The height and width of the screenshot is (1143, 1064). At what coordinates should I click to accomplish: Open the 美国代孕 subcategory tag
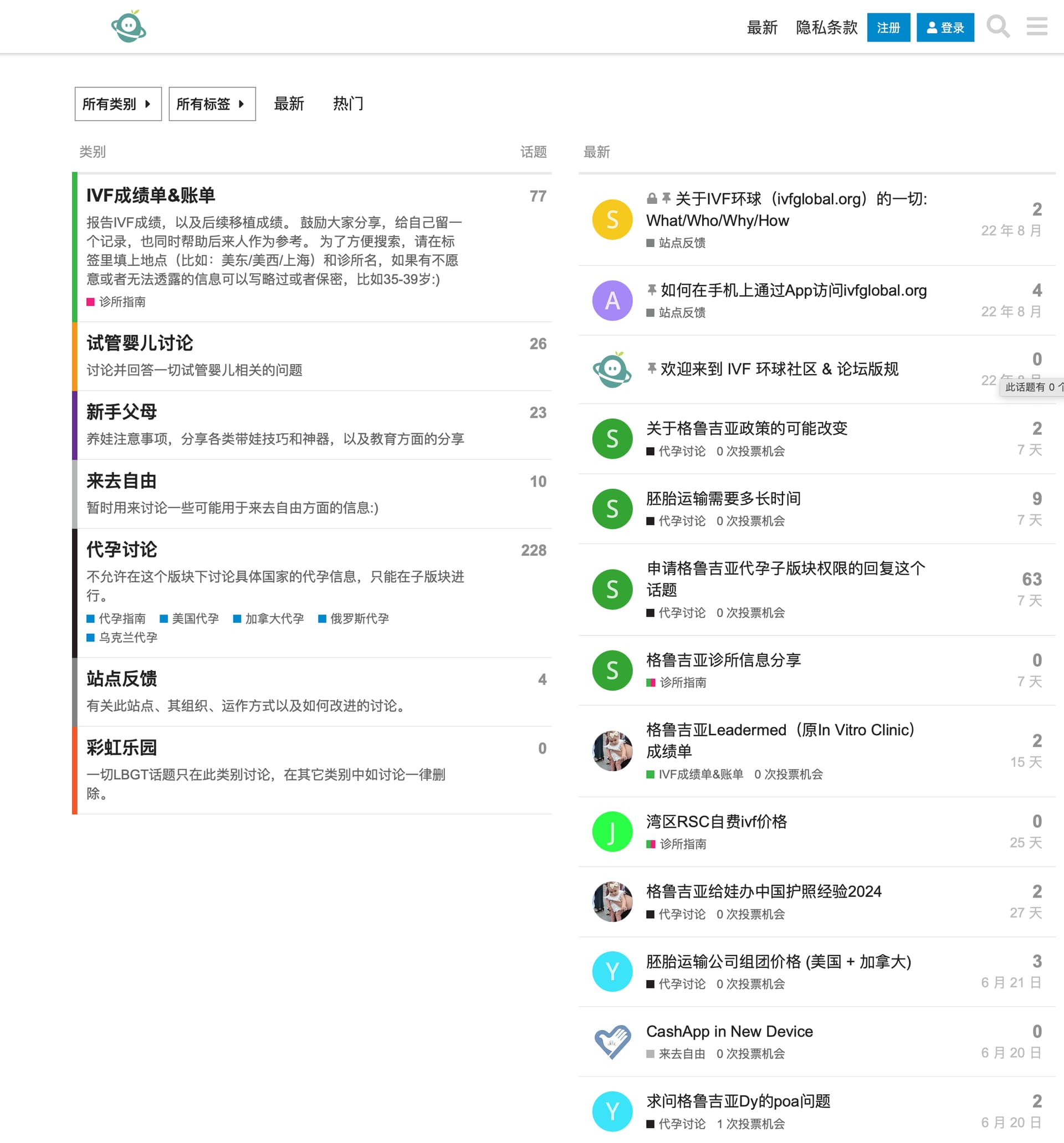pyautogui.click(x=195, y=619)
